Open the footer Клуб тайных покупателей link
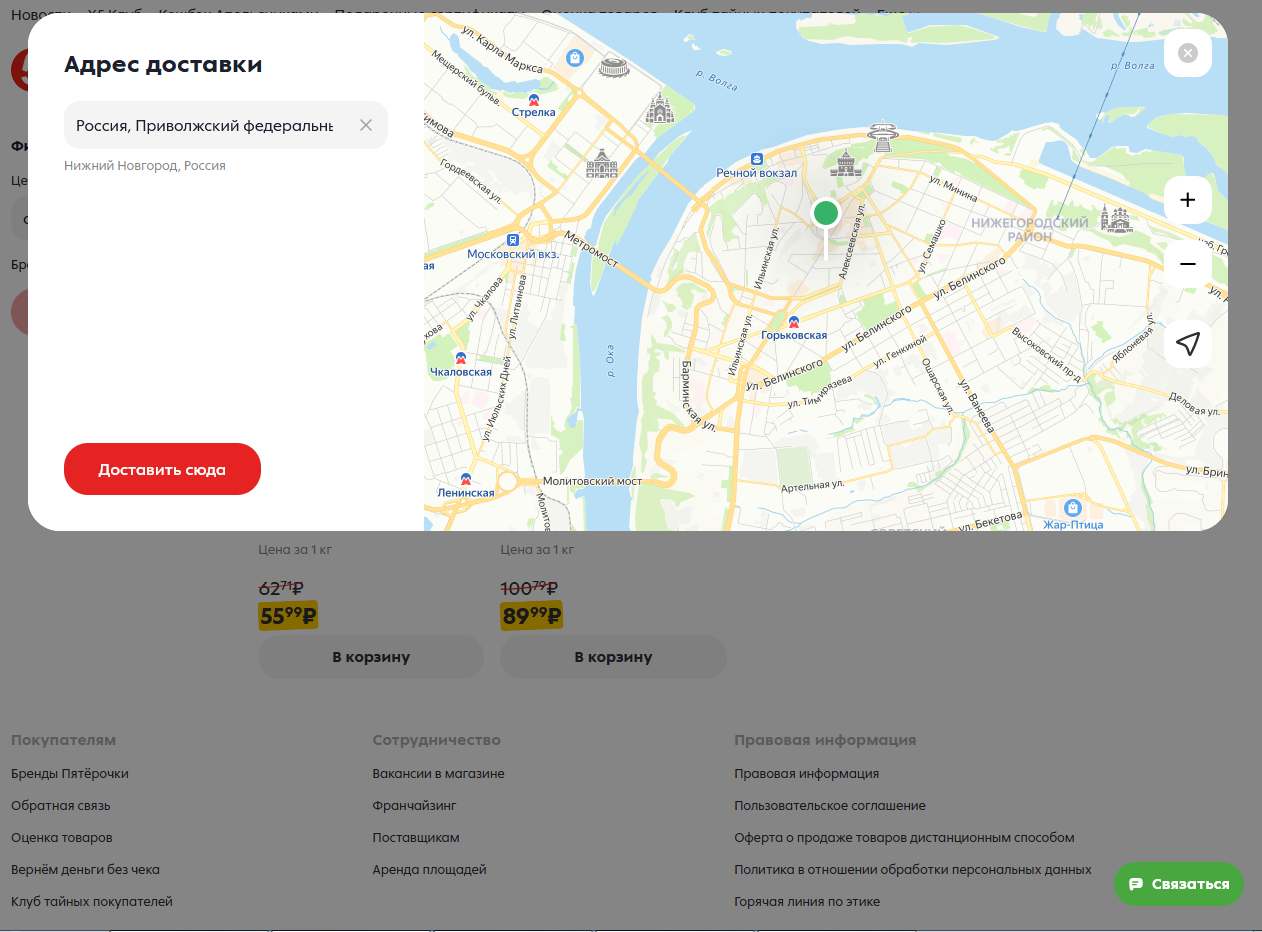This screenshot has height=932, width=1262. 92,902
